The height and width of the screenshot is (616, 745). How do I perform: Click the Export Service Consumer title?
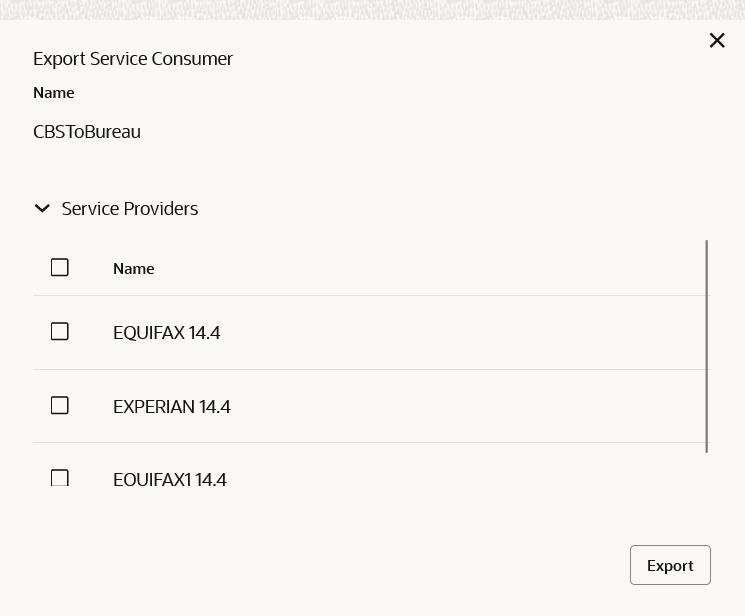pos(133,59)
